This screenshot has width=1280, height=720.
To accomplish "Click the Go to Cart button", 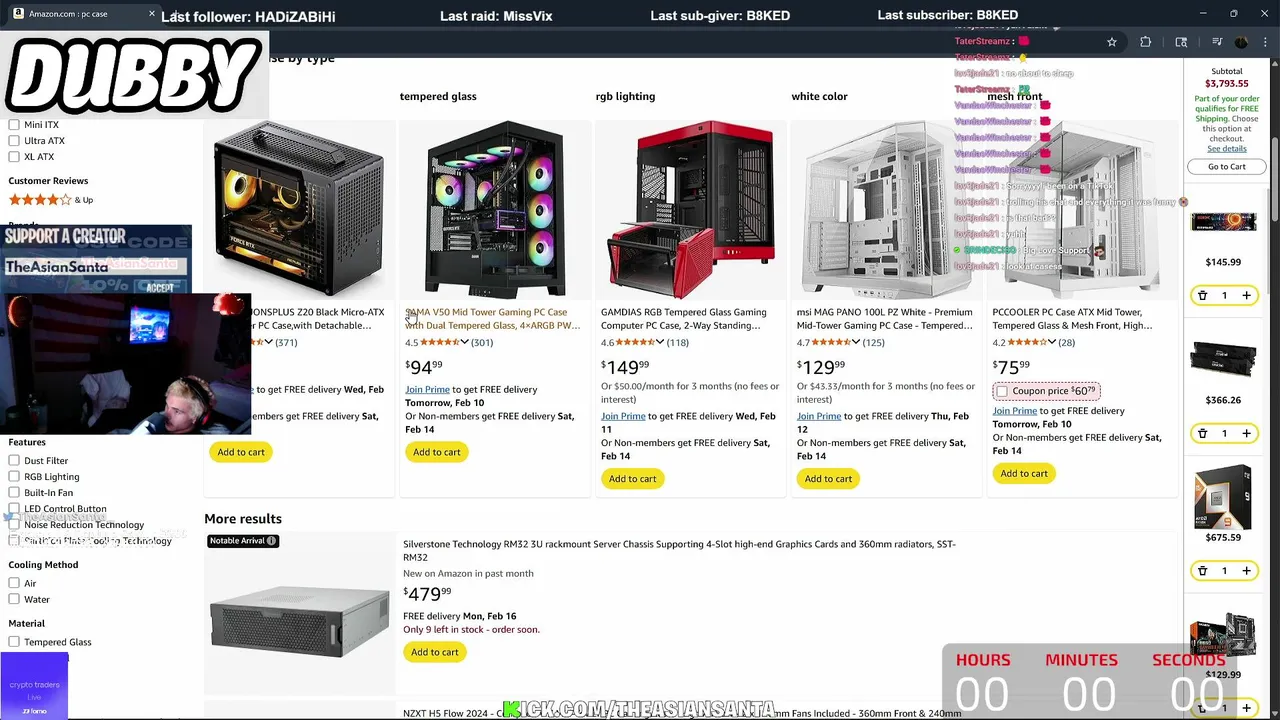I will tap(1226, 167).
